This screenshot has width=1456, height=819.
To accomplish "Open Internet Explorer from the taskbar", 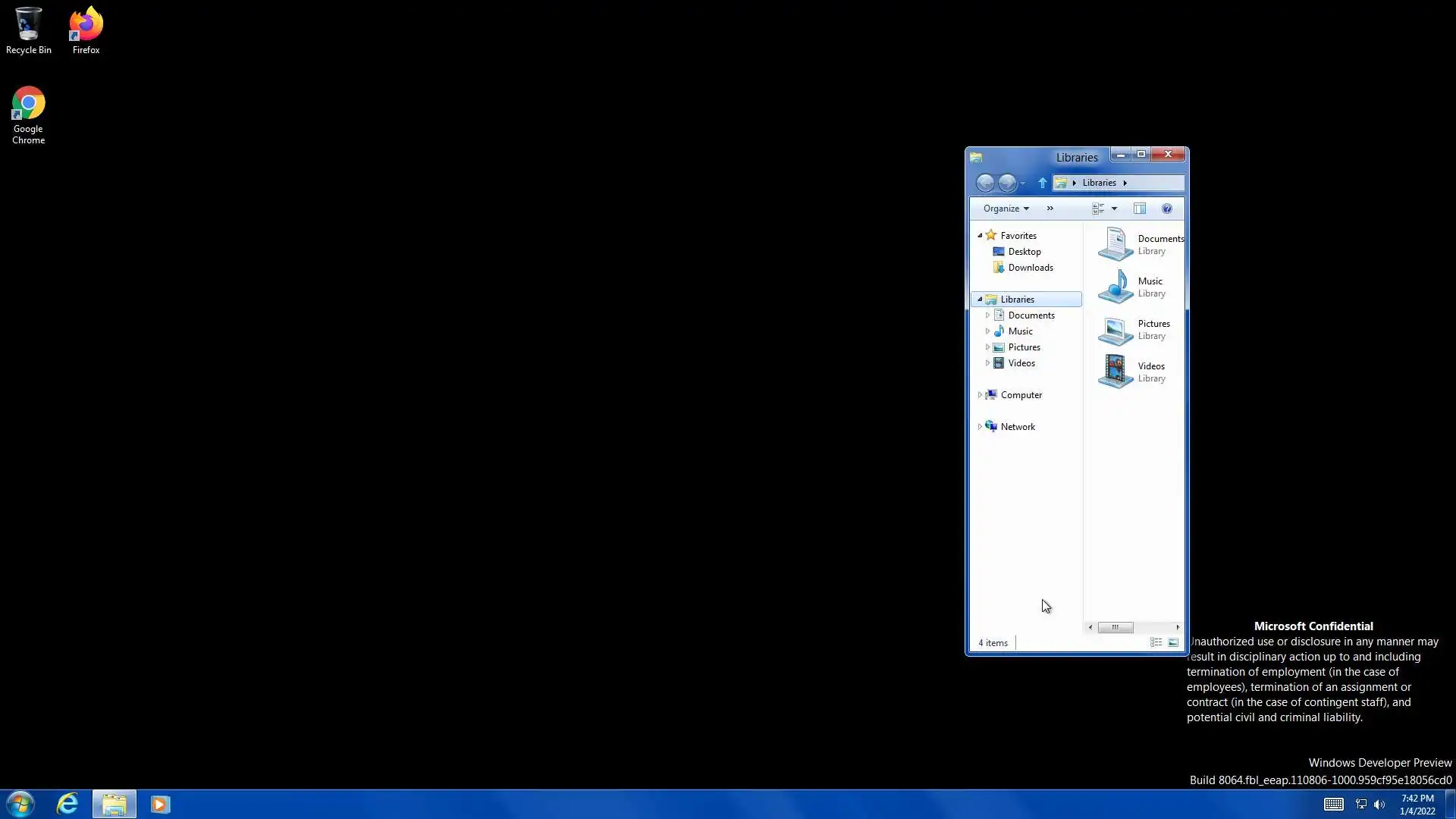I will (x=67, y=804).
